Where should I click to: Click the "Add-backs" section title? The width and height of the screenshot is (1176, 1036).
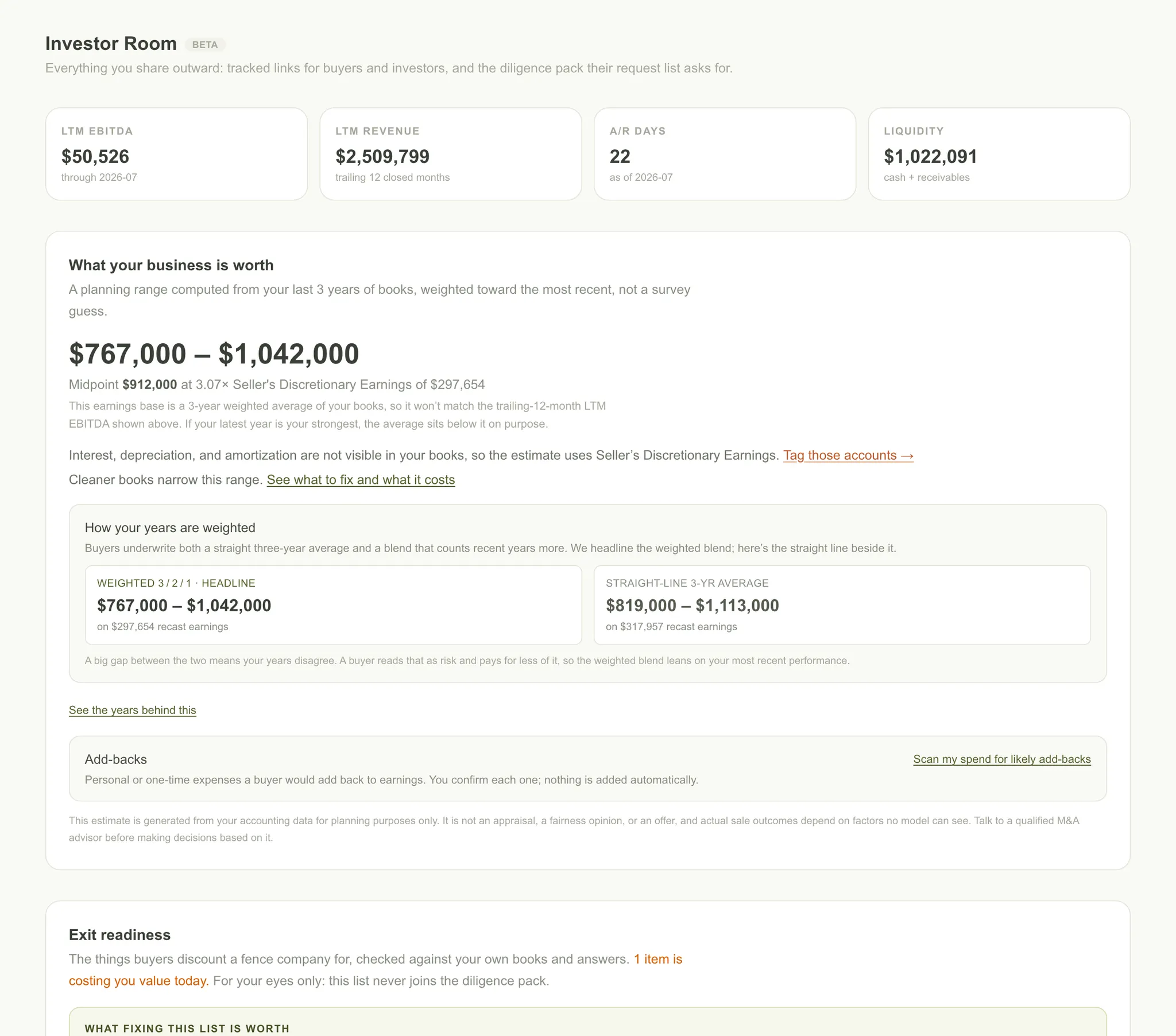(115, 759)
